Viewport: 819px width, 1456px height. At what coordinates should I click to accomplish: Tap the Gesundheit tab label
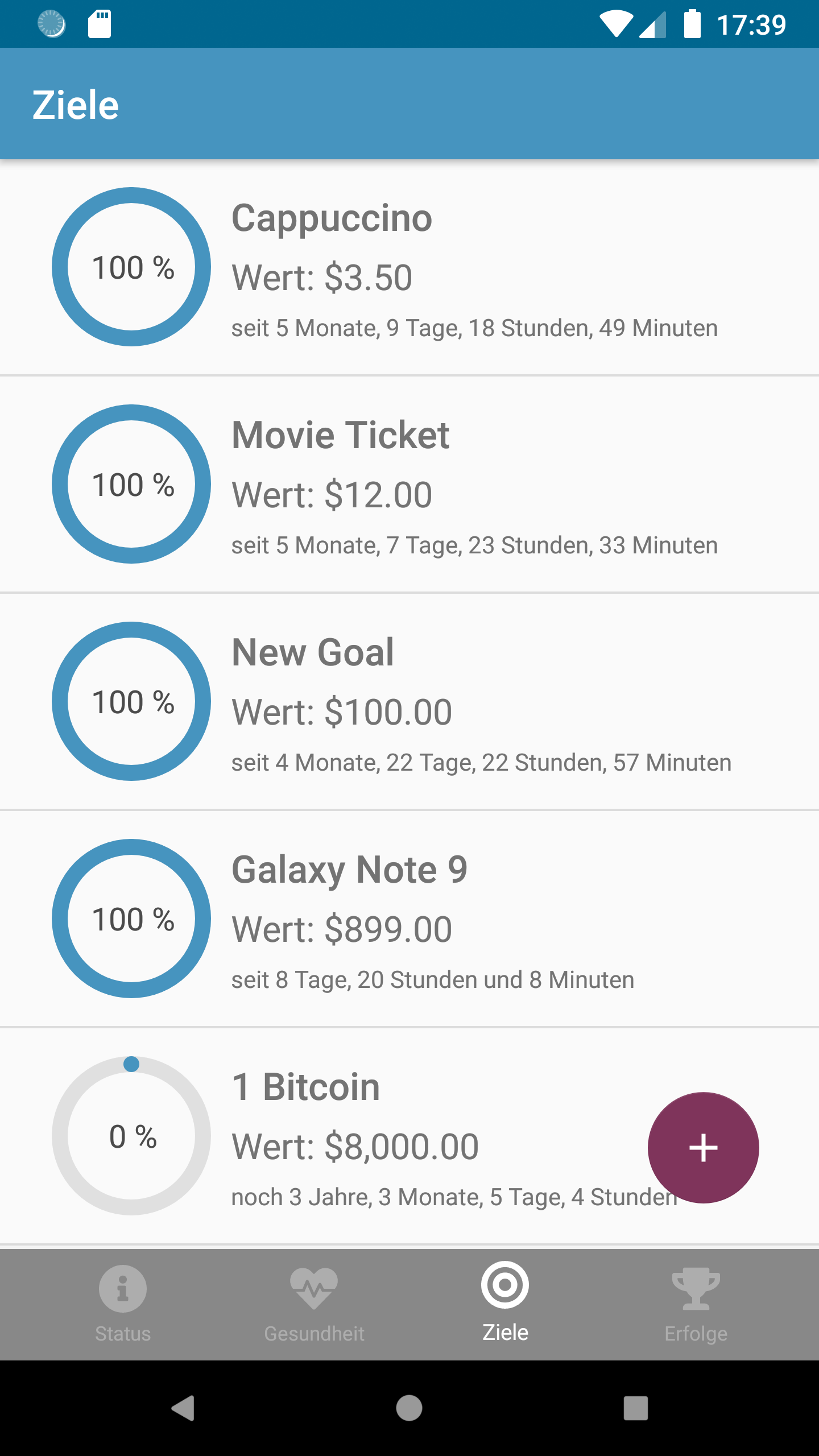[313, 1334]
